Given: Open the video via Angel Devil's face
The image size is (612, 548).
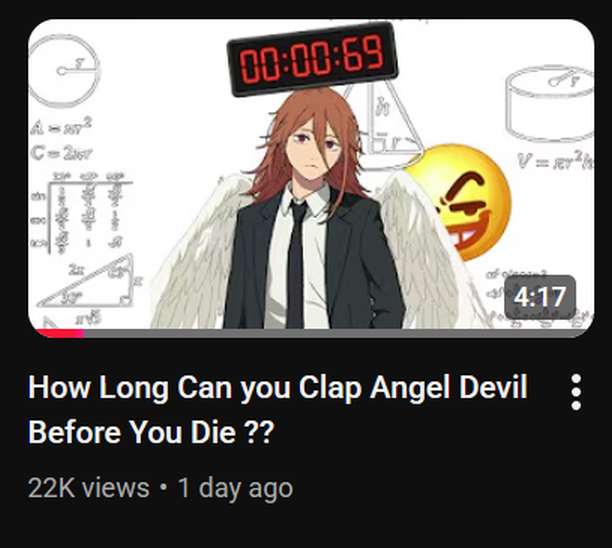Looking at the screenshot, I should [311, 150].
